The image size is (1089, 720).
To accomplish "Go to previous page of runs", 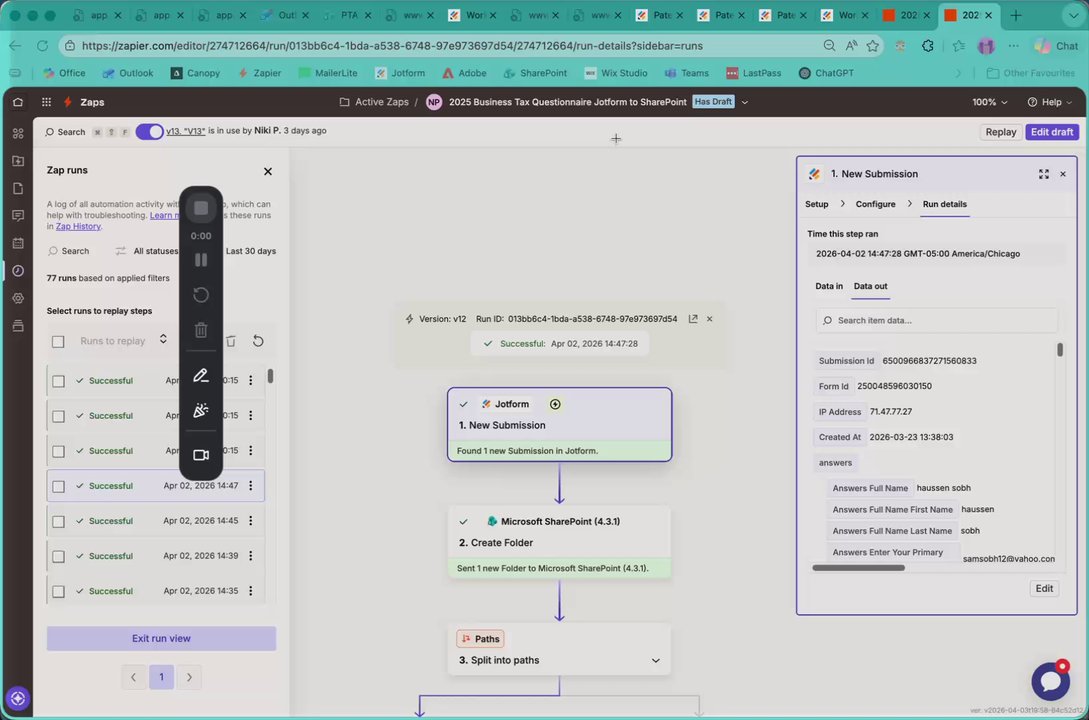I will point(133,677).
